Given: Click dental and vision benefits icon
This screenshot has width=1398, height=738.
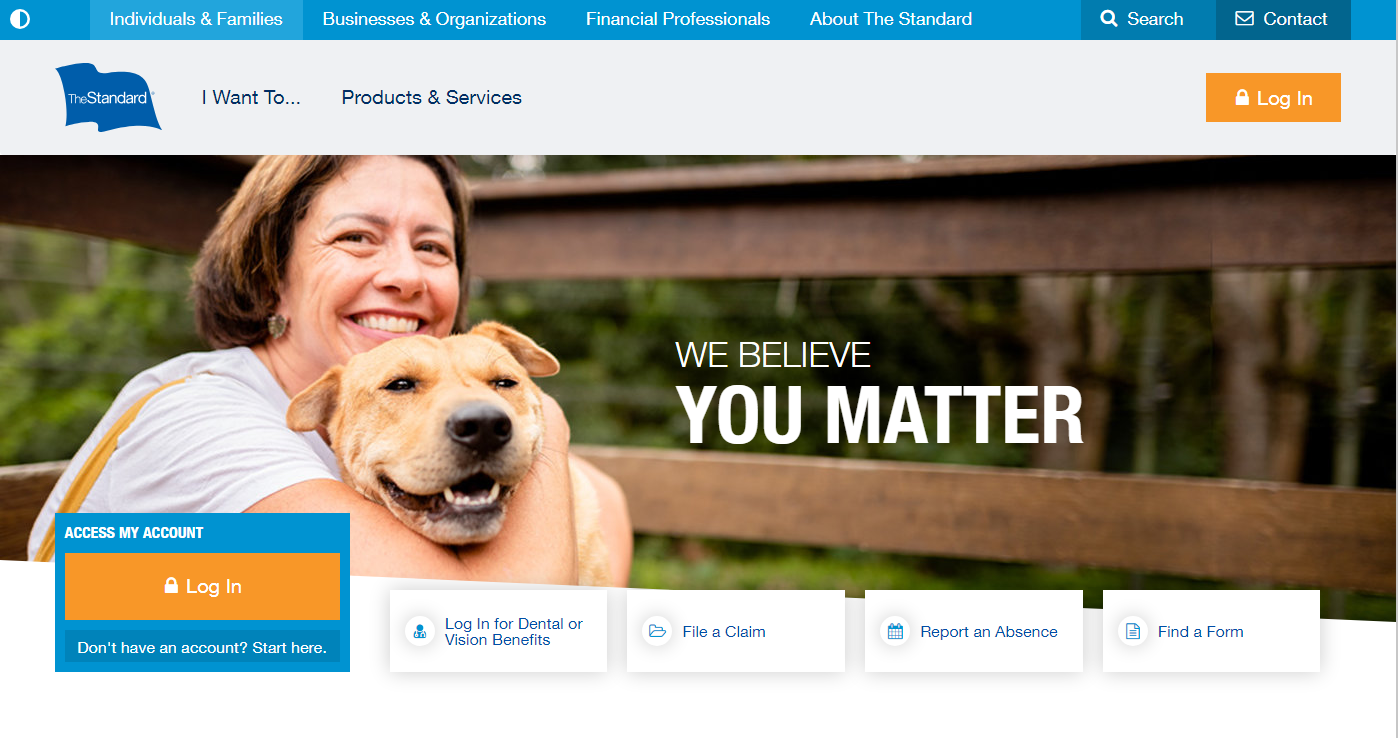Looking at the screenshot, I should pos(420,631).
